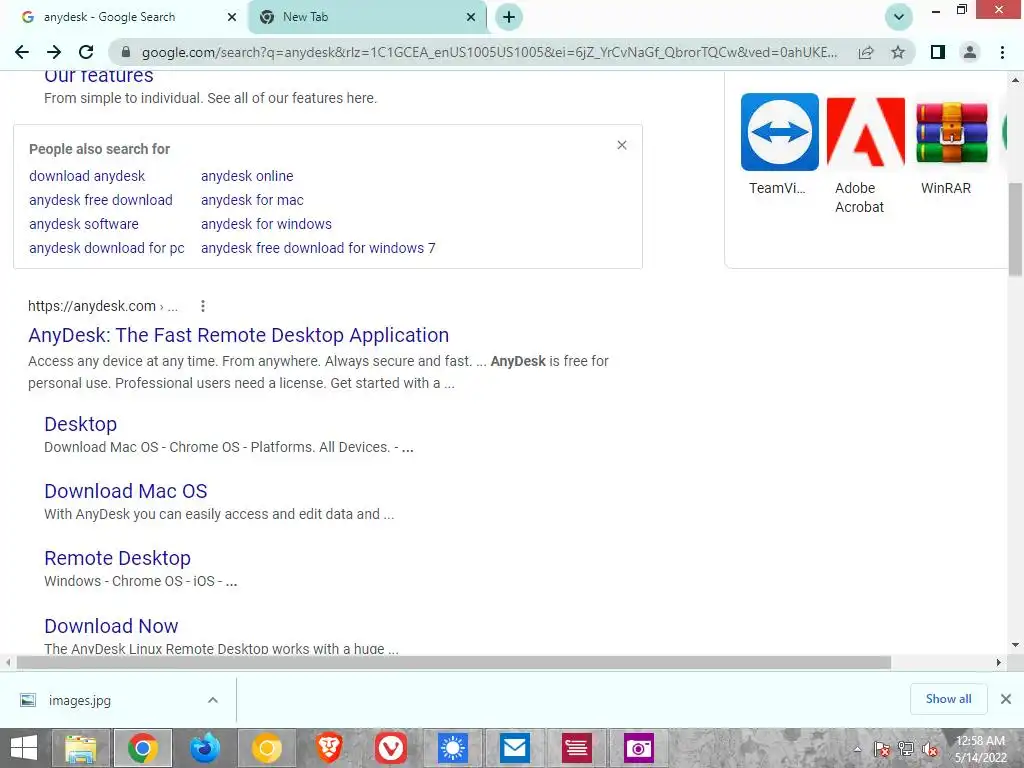Open the 'anydesk software' suggestion
The width and height of the screenshot is (1024, 768).
point(84,224)
